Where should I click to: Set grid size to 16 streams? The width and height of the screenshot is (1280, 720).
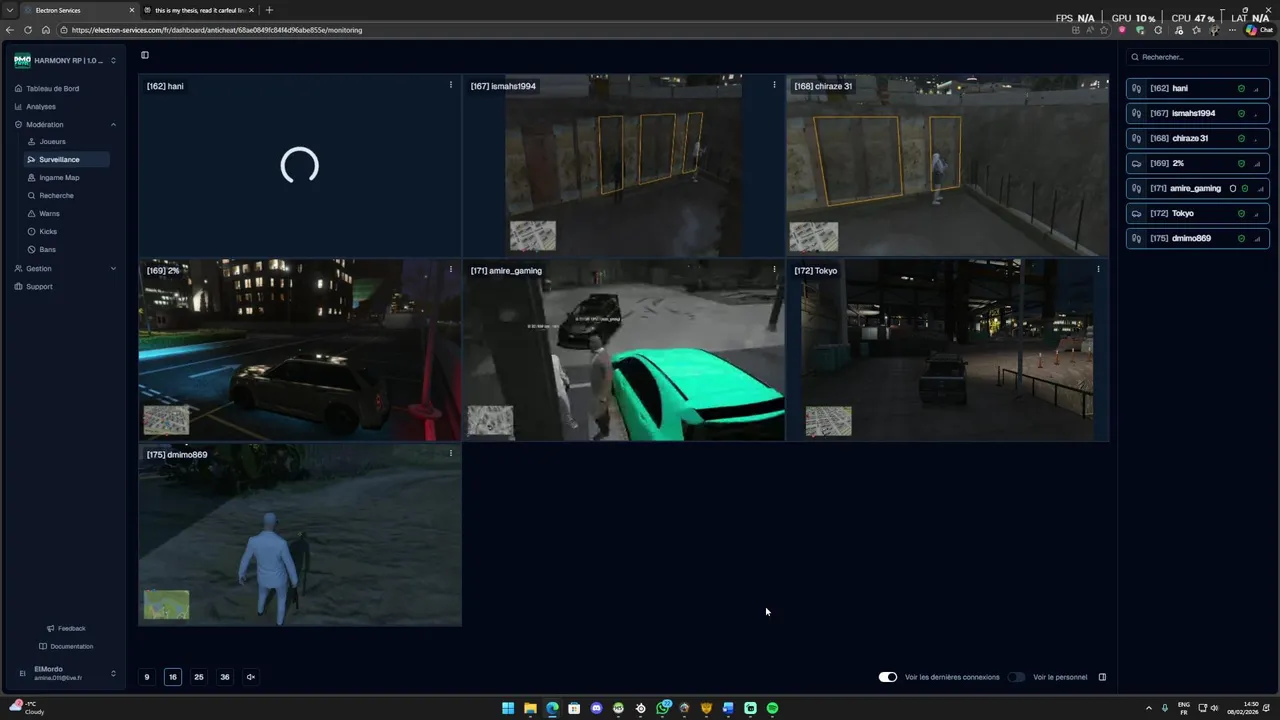tap(173, 677)
